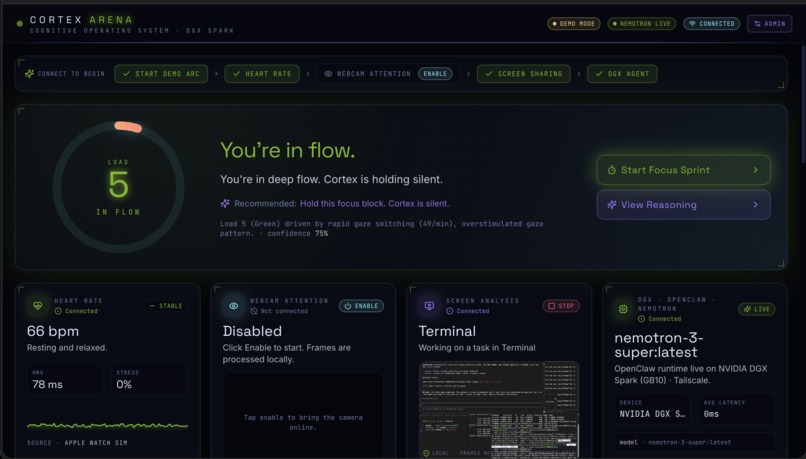The width and height of the screenshot is (806, 459).
Task: Toggle the Demo Mode badge
Action: pyautogui.click(x=574, y=24)
